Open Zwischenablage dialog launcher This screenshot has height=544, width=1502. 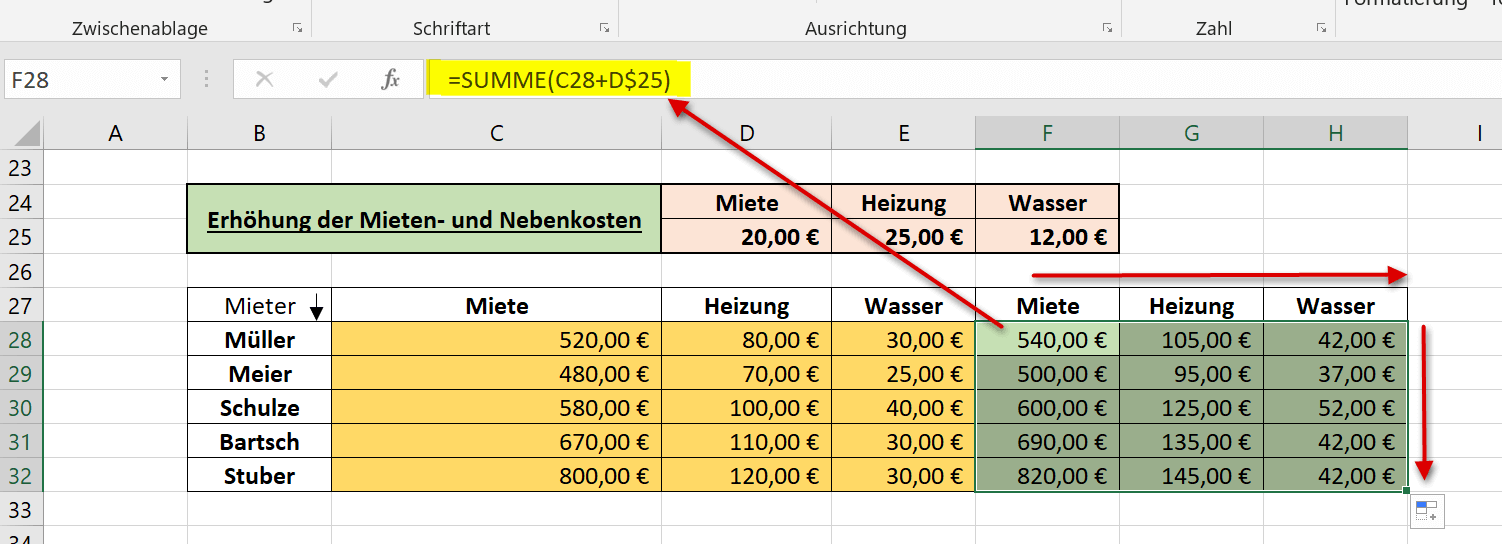click(297, 29)
